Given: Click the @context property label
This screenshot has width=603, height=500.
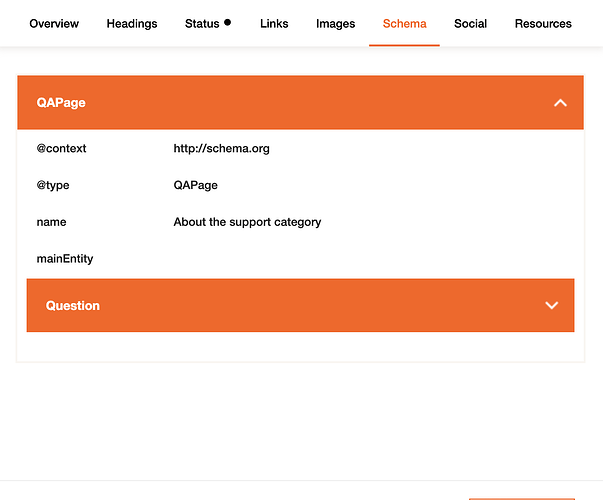Looking at the screenshot, I should coord(61,148).
